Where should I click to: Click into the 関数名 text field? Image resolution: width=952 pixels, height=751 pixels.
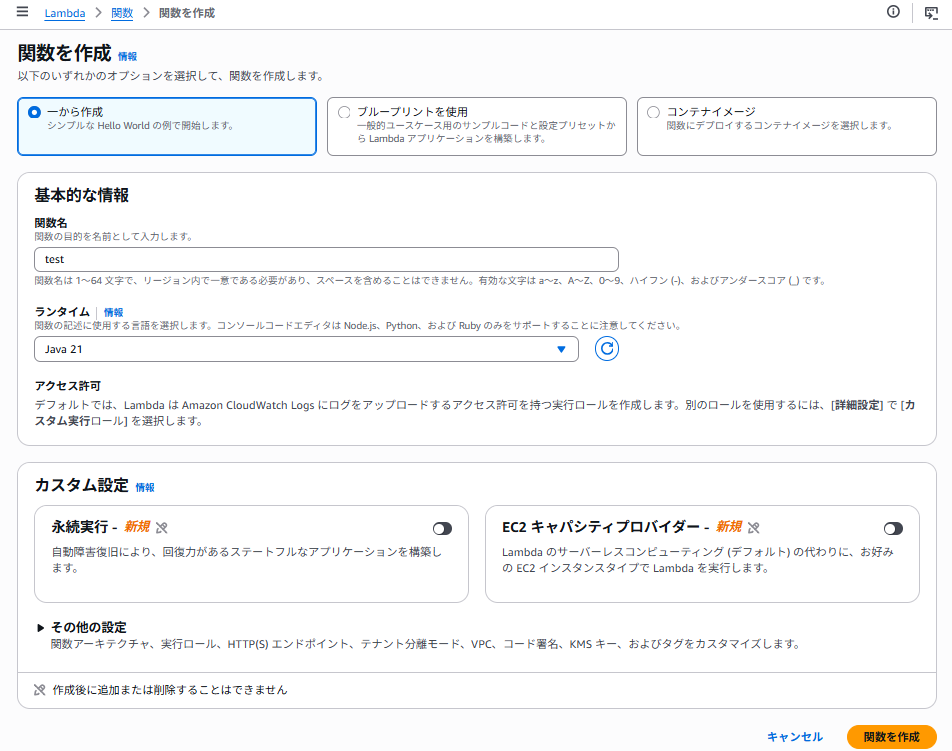[x=326, y=259]
